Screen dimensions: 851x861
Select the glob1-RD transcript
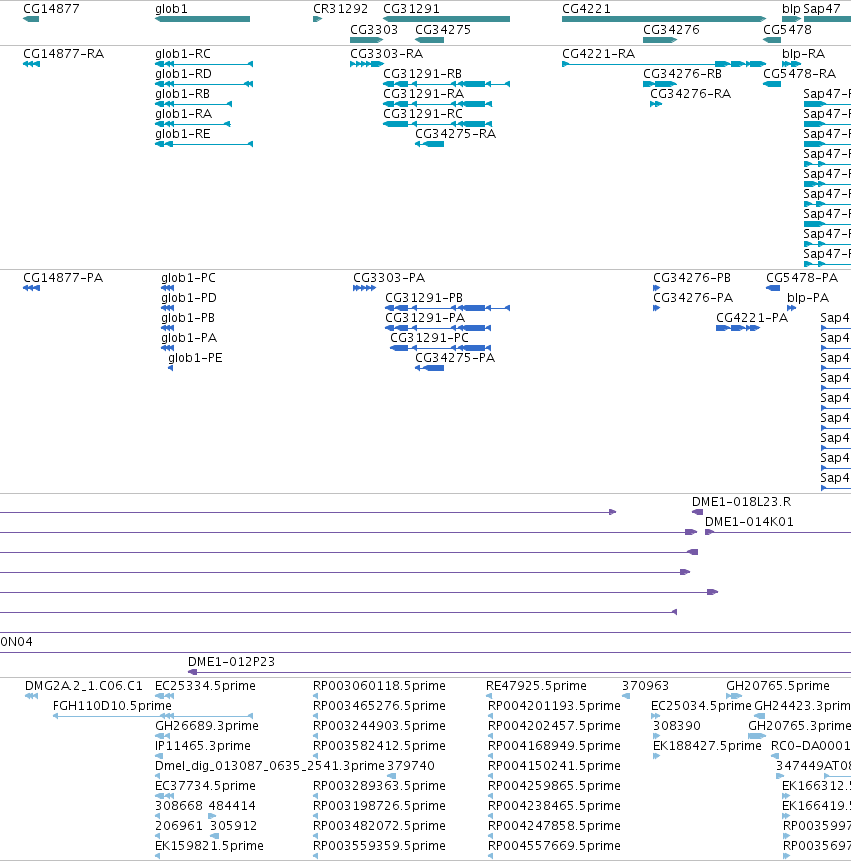coord(204,84)
